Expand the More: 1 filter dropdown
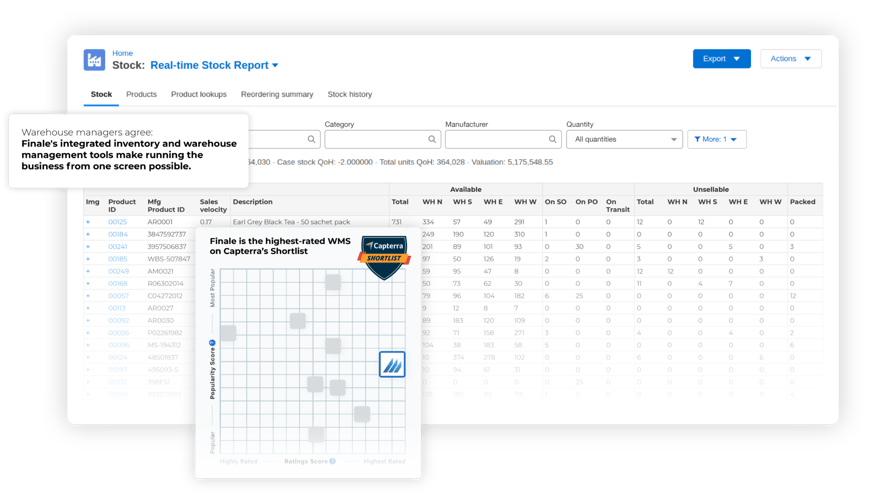Image resolution: width=874 pixels, height=499 pixels. pos(717,139)
